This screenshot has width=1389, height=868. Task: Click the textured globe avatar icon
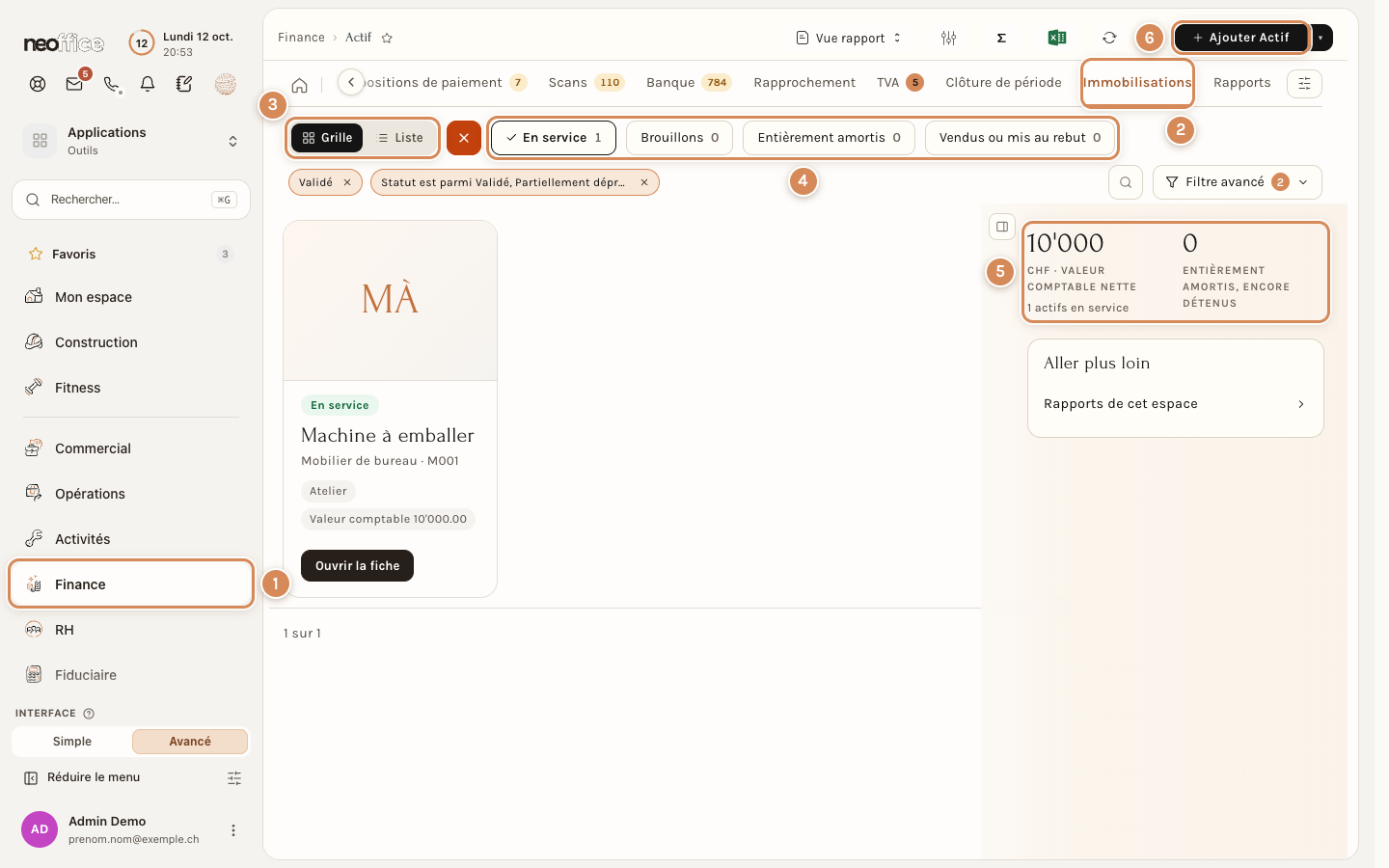(226, 84)
